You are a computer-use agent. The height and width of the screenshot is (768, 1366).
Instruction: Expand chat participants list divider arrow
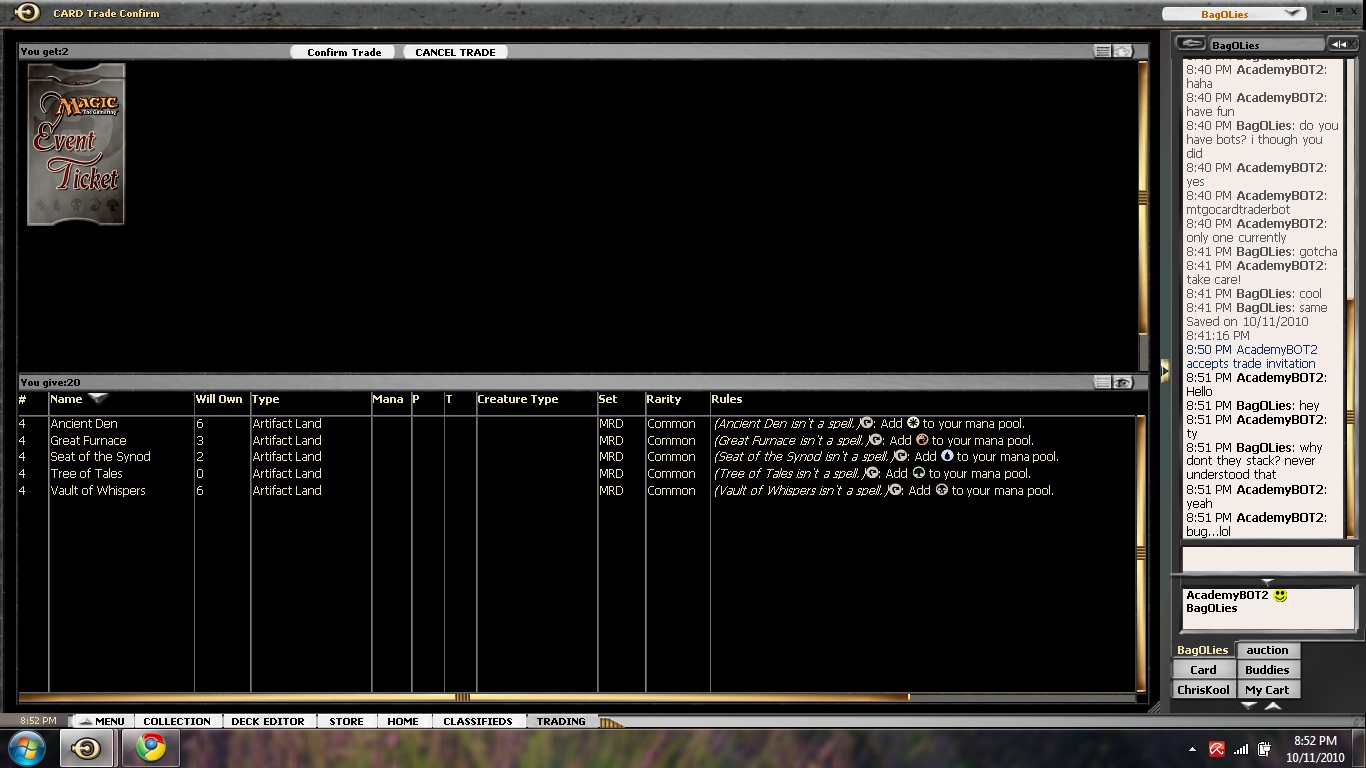point(1267,581)
